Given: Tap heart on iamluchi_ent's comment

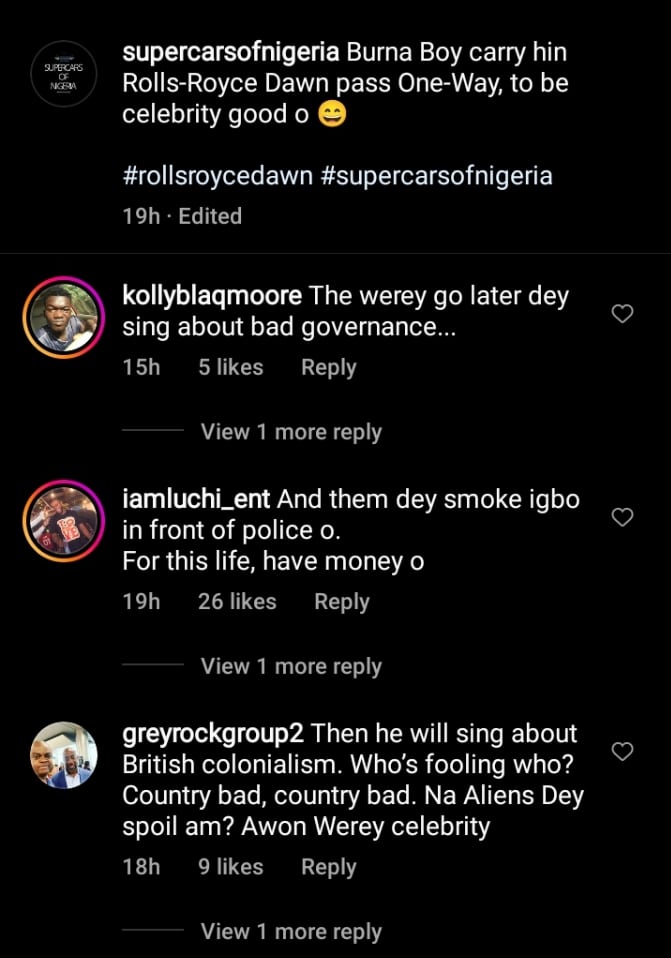Looking at the screenshot, I should pyautogui.click(x=622, y=517).
